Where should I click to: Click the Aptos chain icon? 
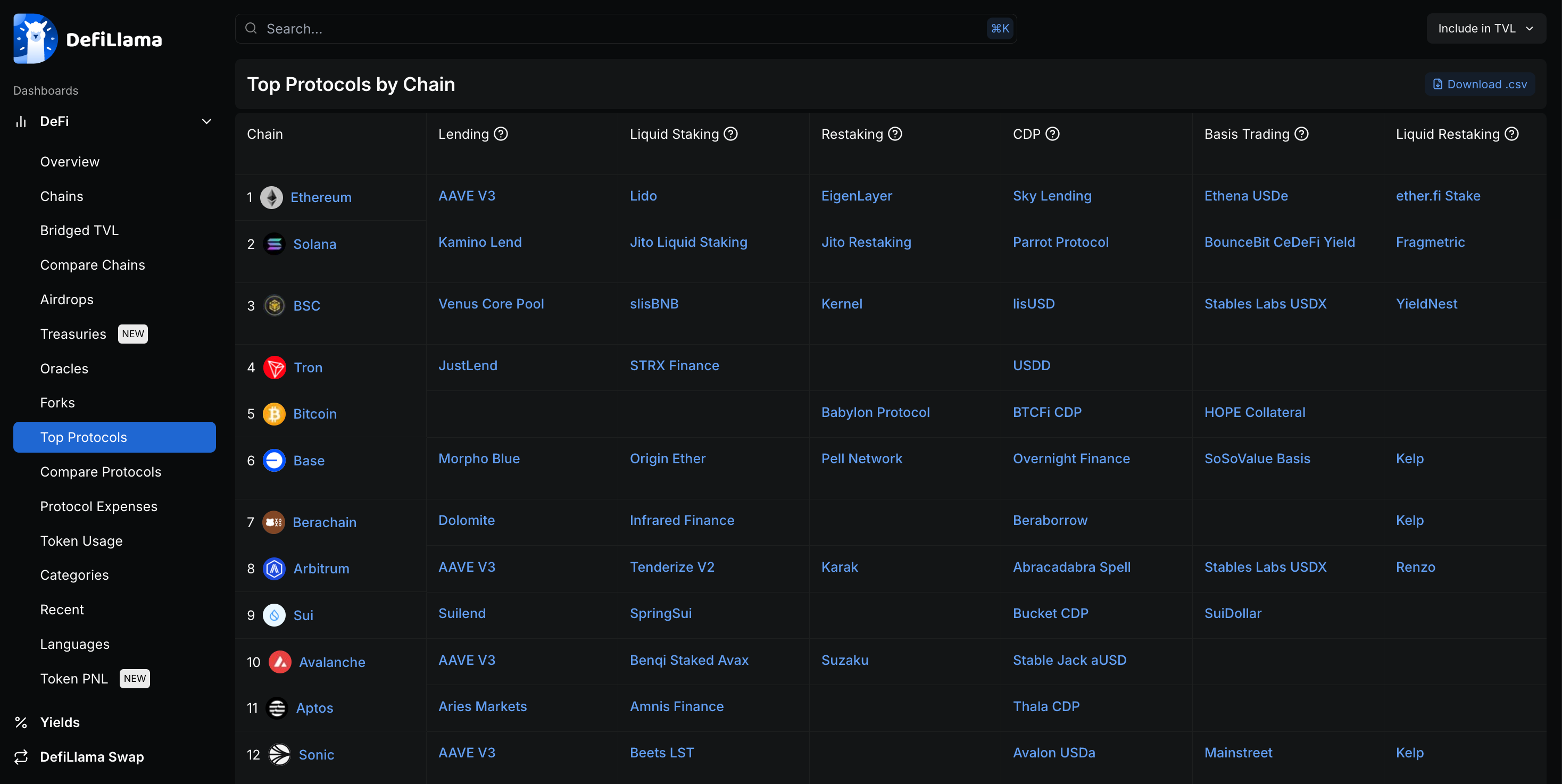277,707
